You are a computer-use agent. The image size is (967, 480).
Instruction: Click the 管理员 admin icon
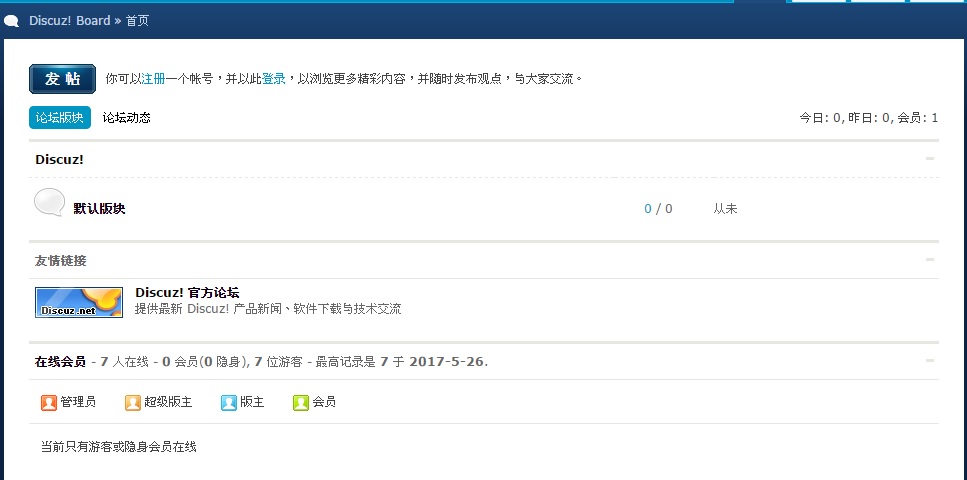(x=49, y=403)
